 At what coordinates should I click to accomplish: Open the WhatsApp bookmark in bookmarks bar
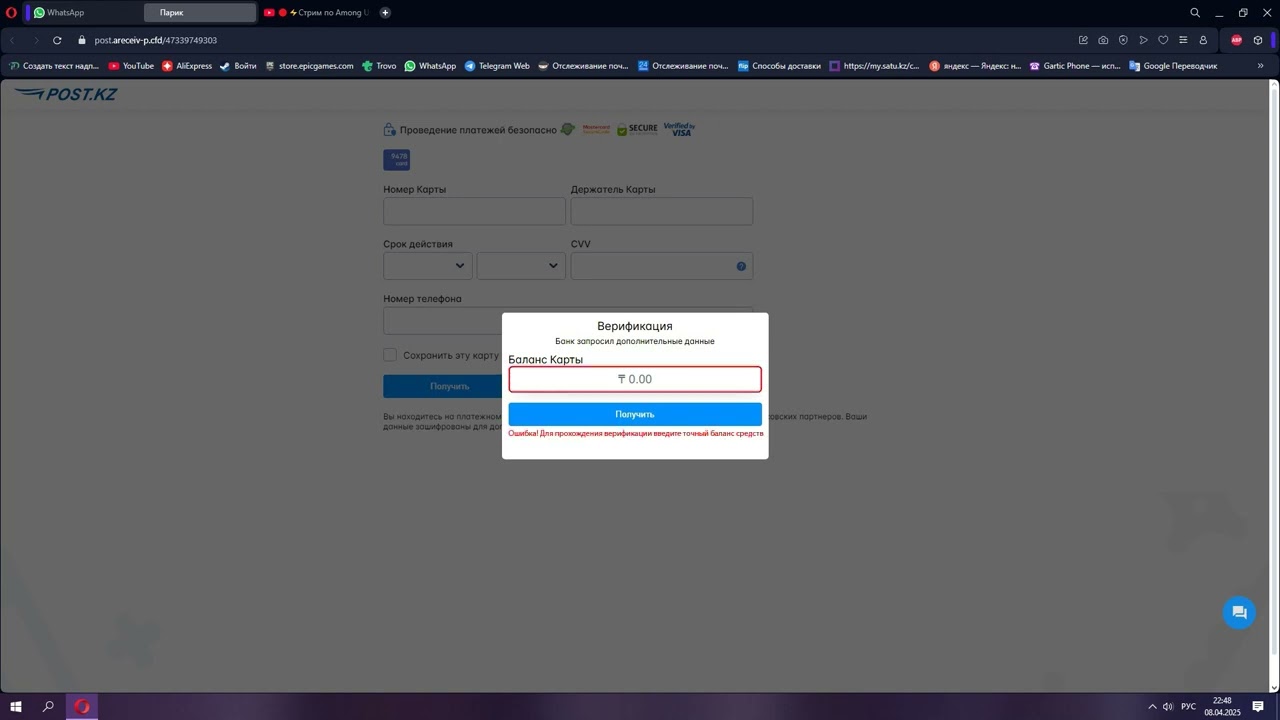click(430, 66)
